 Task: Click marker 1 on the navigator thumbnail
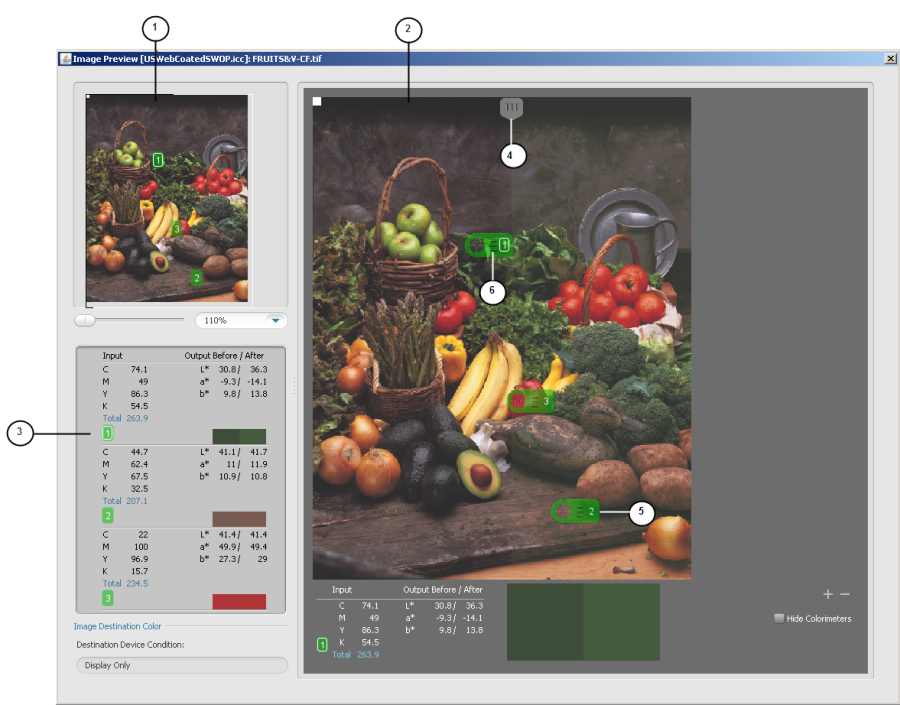[158, 159]
